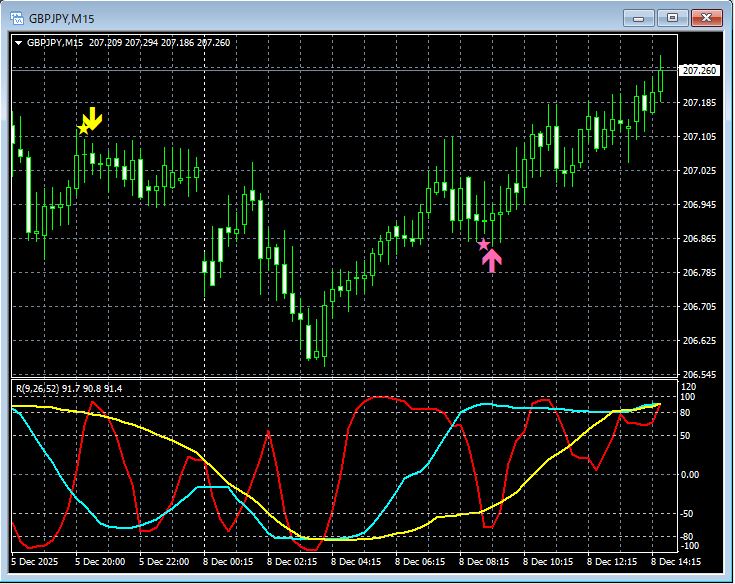Click the 5 Dec 20:00 time axis label
Viewport: 735px width, 584px height.
click(100, 562)
